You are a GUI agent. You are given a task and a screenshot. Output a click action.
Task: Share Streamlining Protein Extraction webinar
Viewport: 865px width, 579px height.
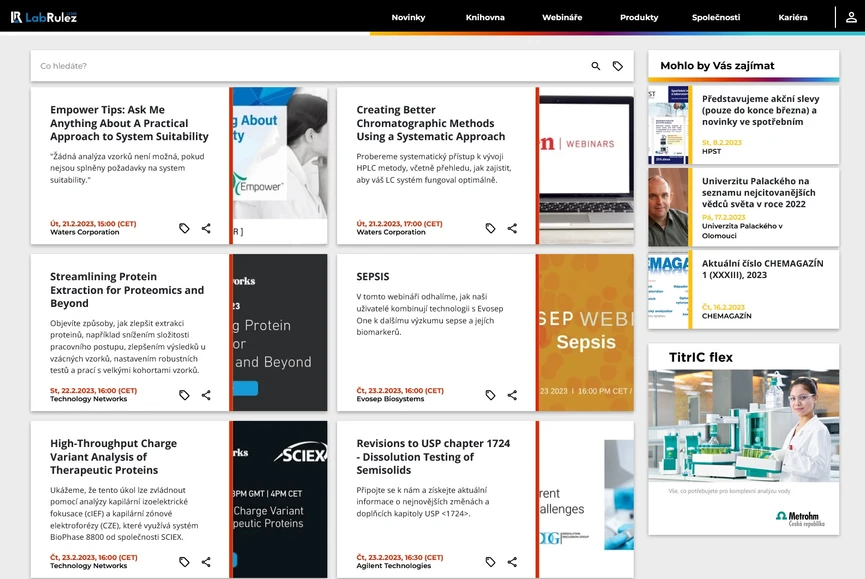click(x=206, y=395)
